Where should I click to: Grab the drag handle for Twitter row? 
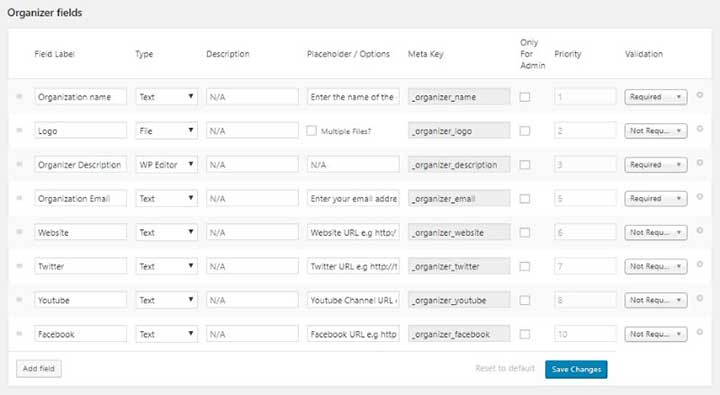19,266
